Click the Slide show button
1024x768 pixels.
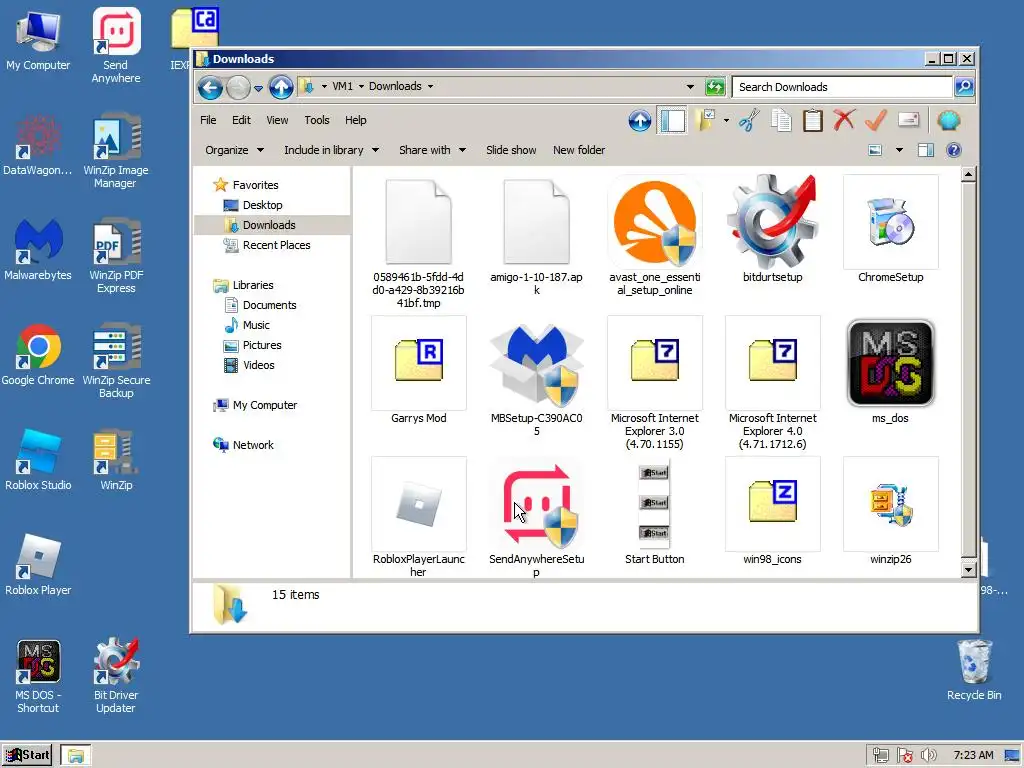(x=511, y=150)
